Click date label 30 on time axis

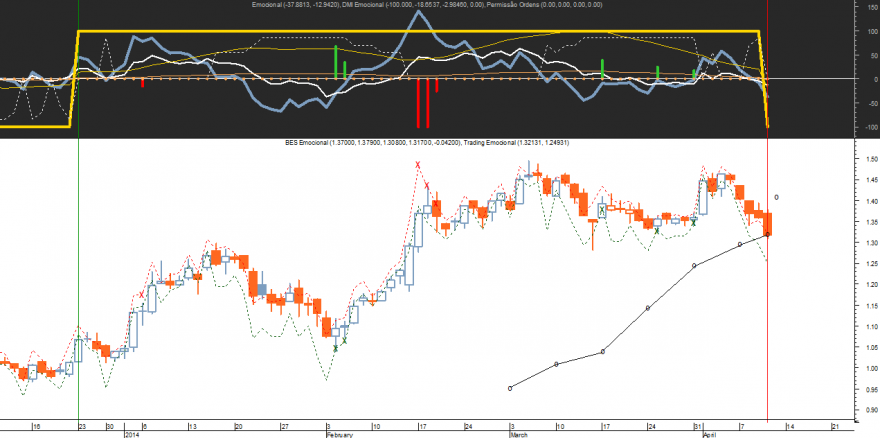[x=110, y=426]
